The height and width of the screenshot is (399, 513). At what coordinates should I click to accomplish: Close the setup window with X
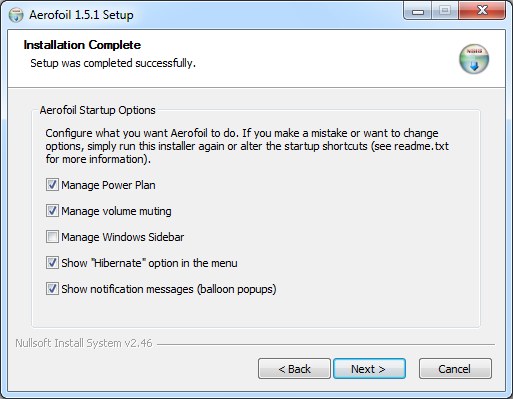tap(482, 11)
